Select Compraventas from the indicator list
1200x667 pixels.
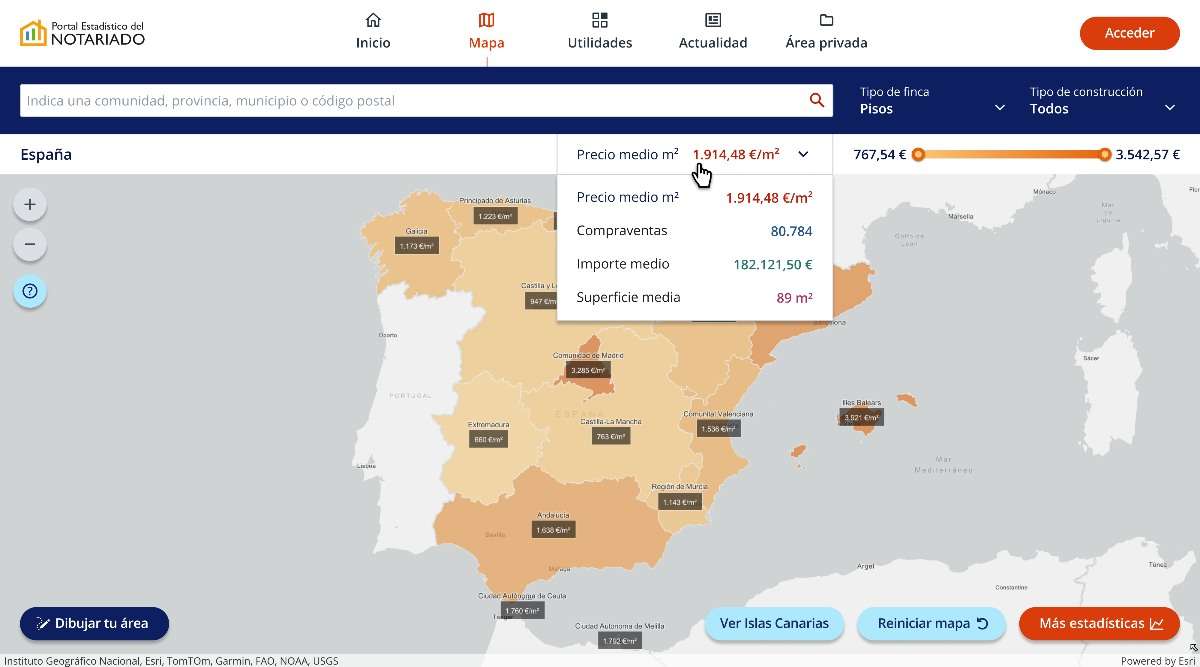694,231
